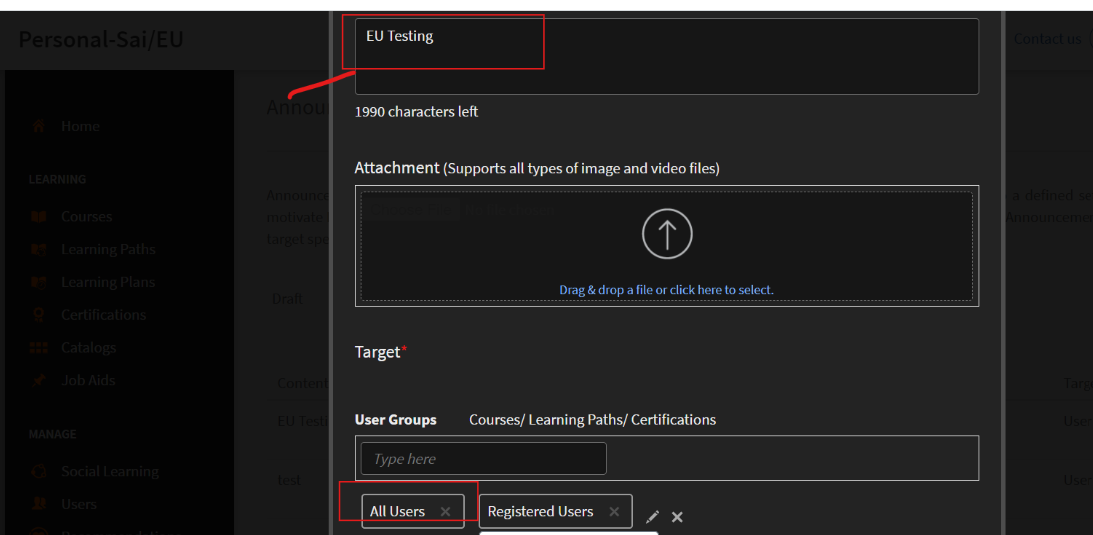Click the pencil edit icon beside tags

pyautogui.click(x=653, y=517)
